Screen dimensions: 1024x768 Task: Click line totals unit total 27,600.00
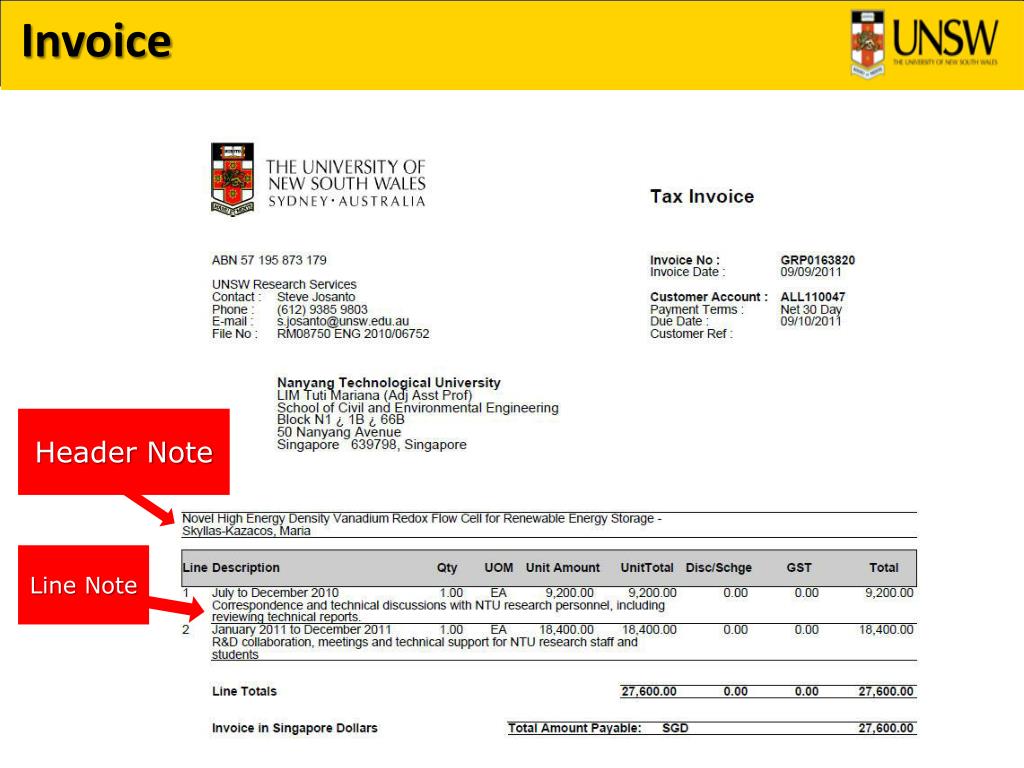tap(649, 691)
